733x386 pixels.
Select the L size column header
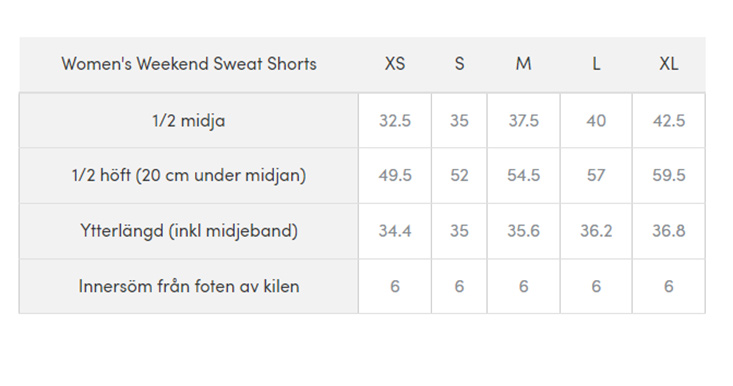(596, 64)
